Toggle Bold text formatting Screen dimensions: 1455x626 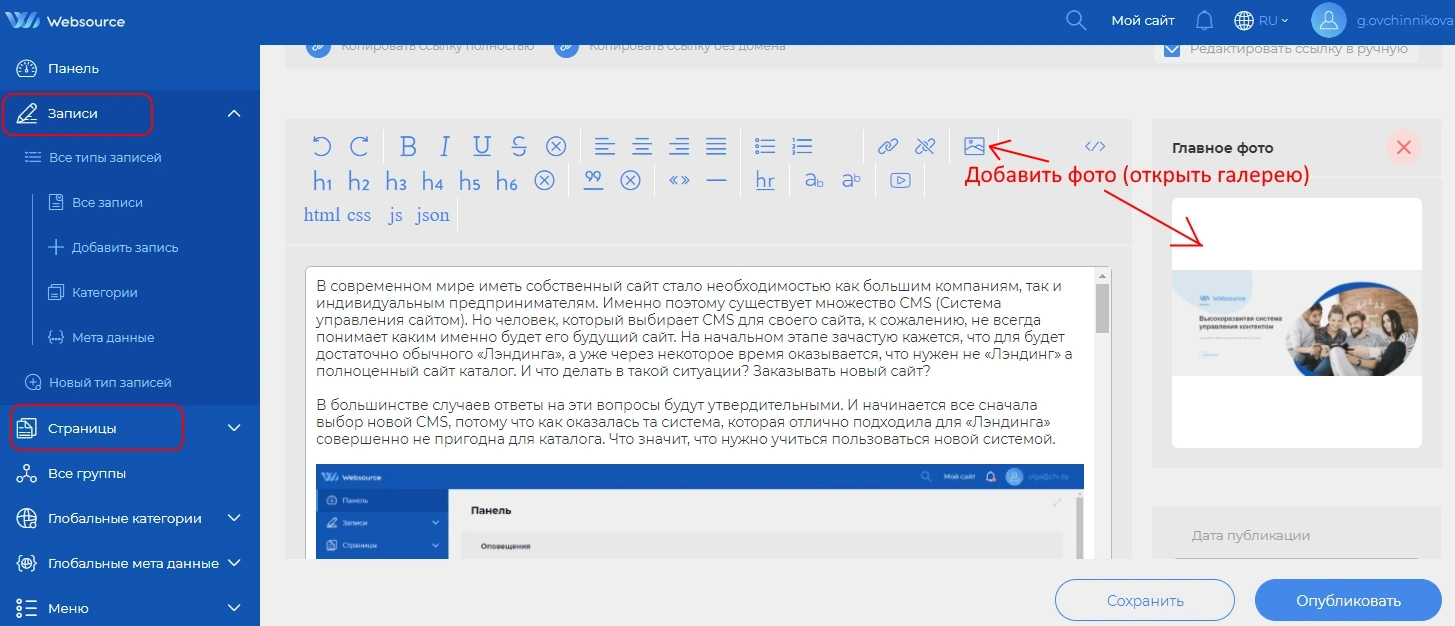408,147
